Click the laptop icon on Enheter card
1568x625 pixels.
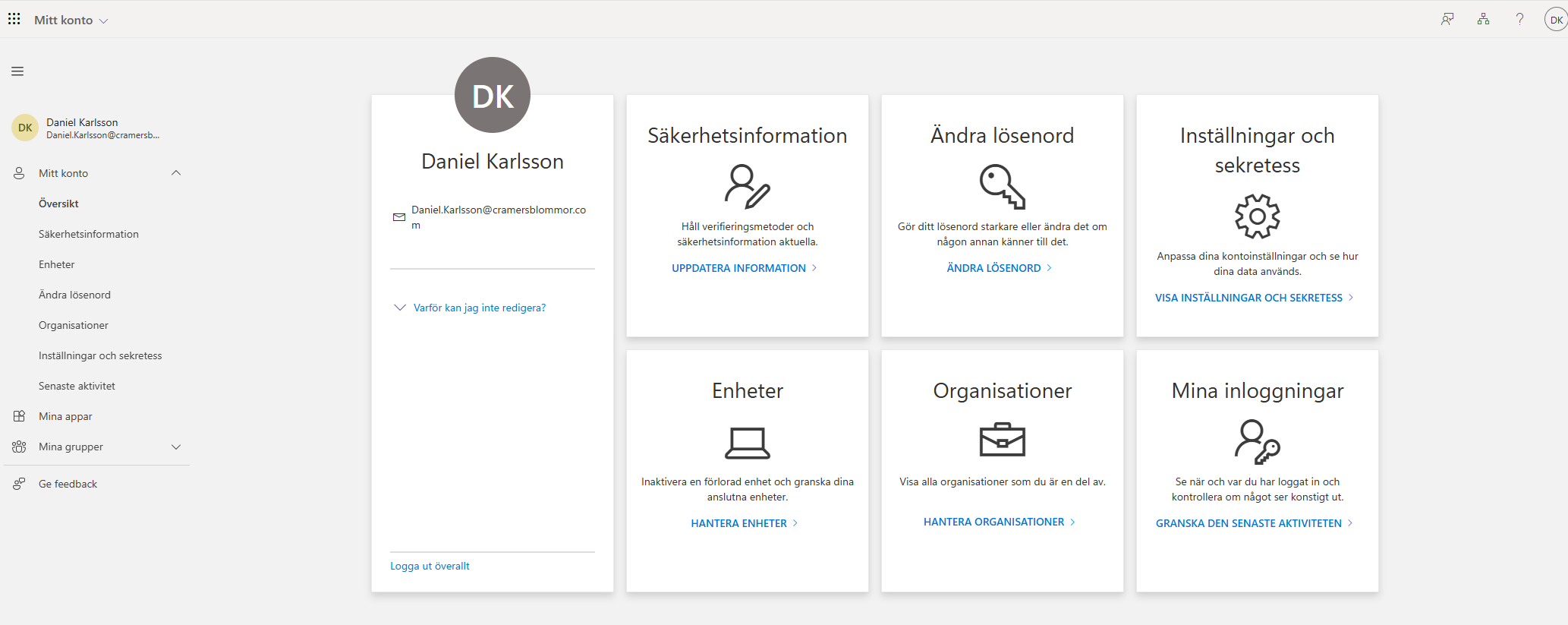pos(748,443)
